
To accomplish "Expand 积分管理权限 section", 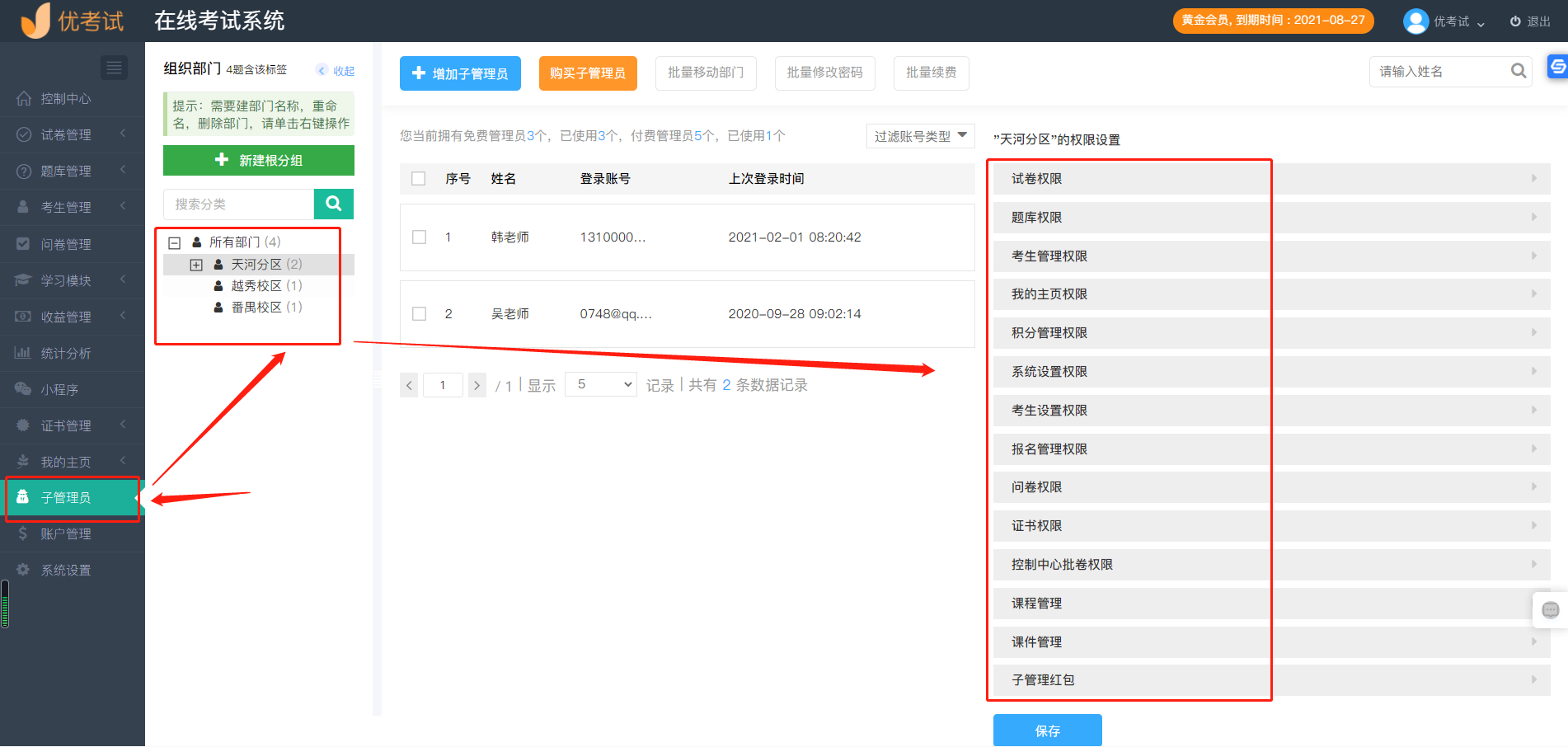I will [1272, 333].
